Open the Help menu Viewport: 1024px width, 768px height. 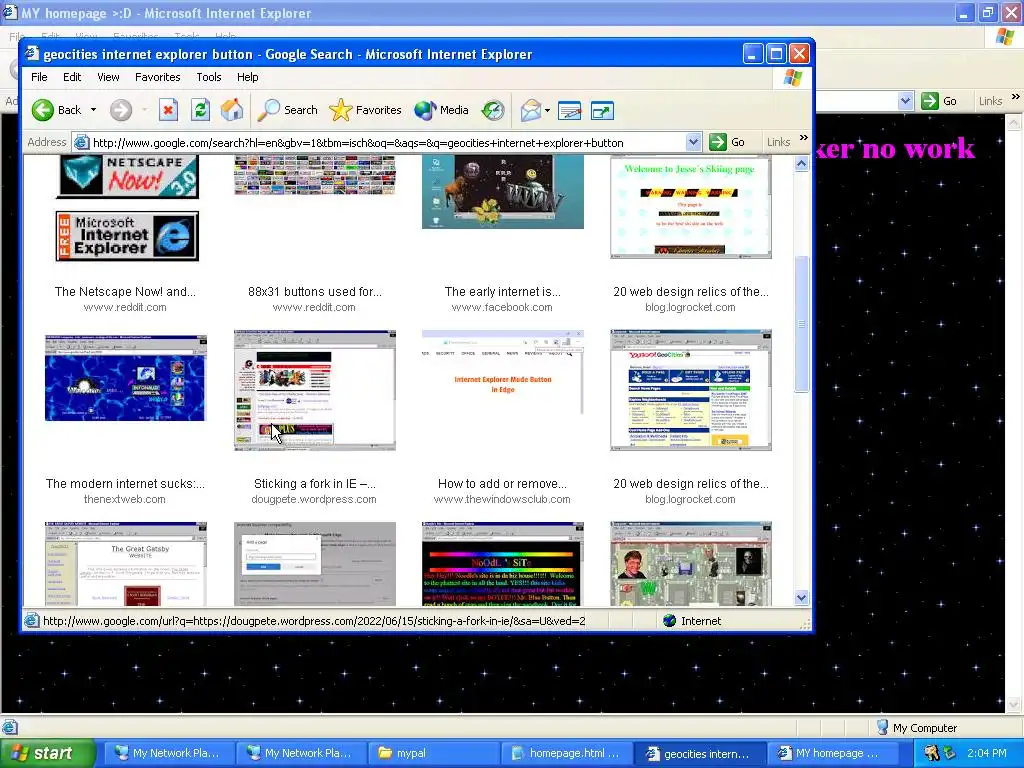(x=248, y=77)
